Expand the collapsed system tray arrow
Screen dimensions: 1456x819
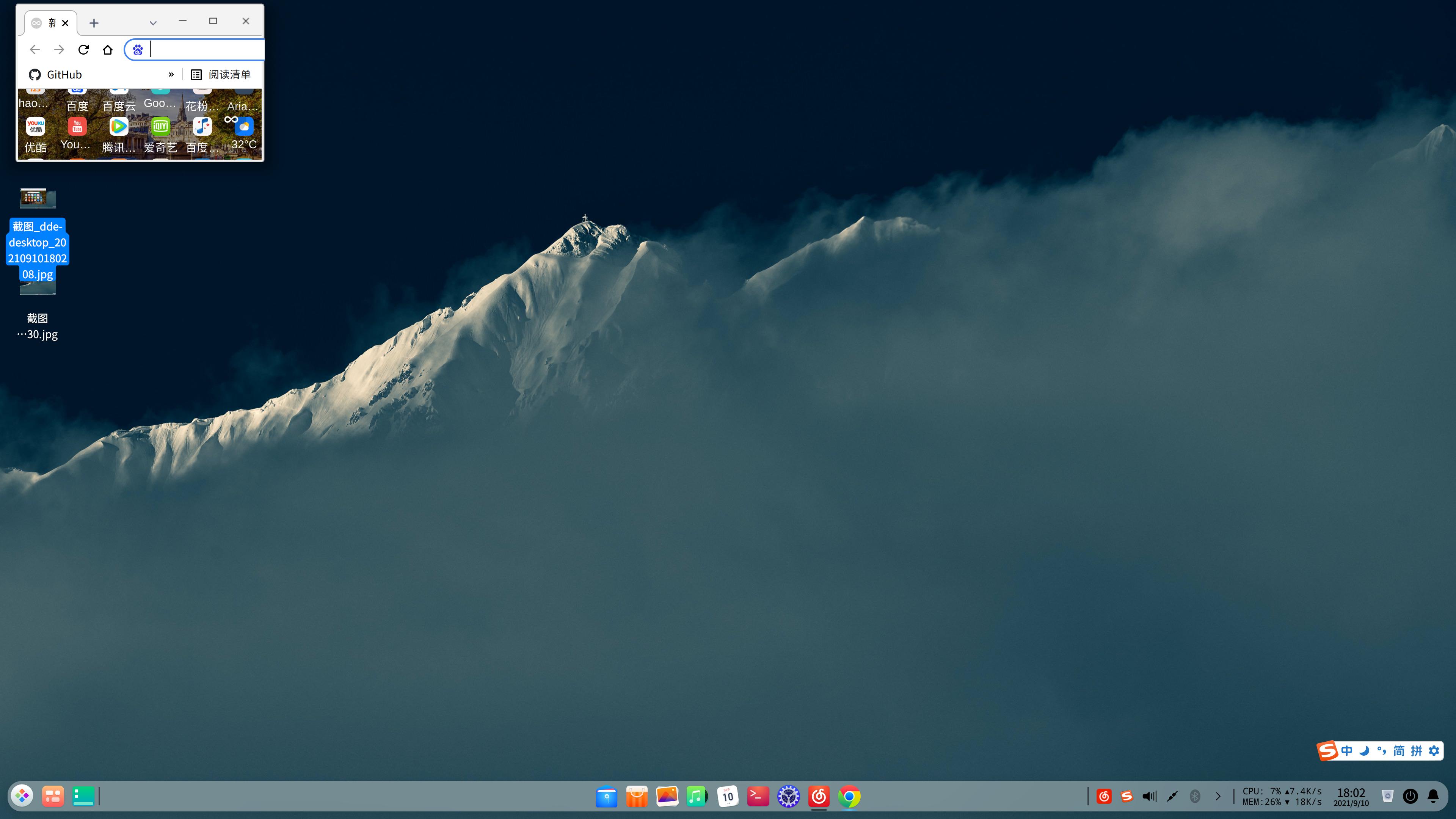tap(1218, 796)
